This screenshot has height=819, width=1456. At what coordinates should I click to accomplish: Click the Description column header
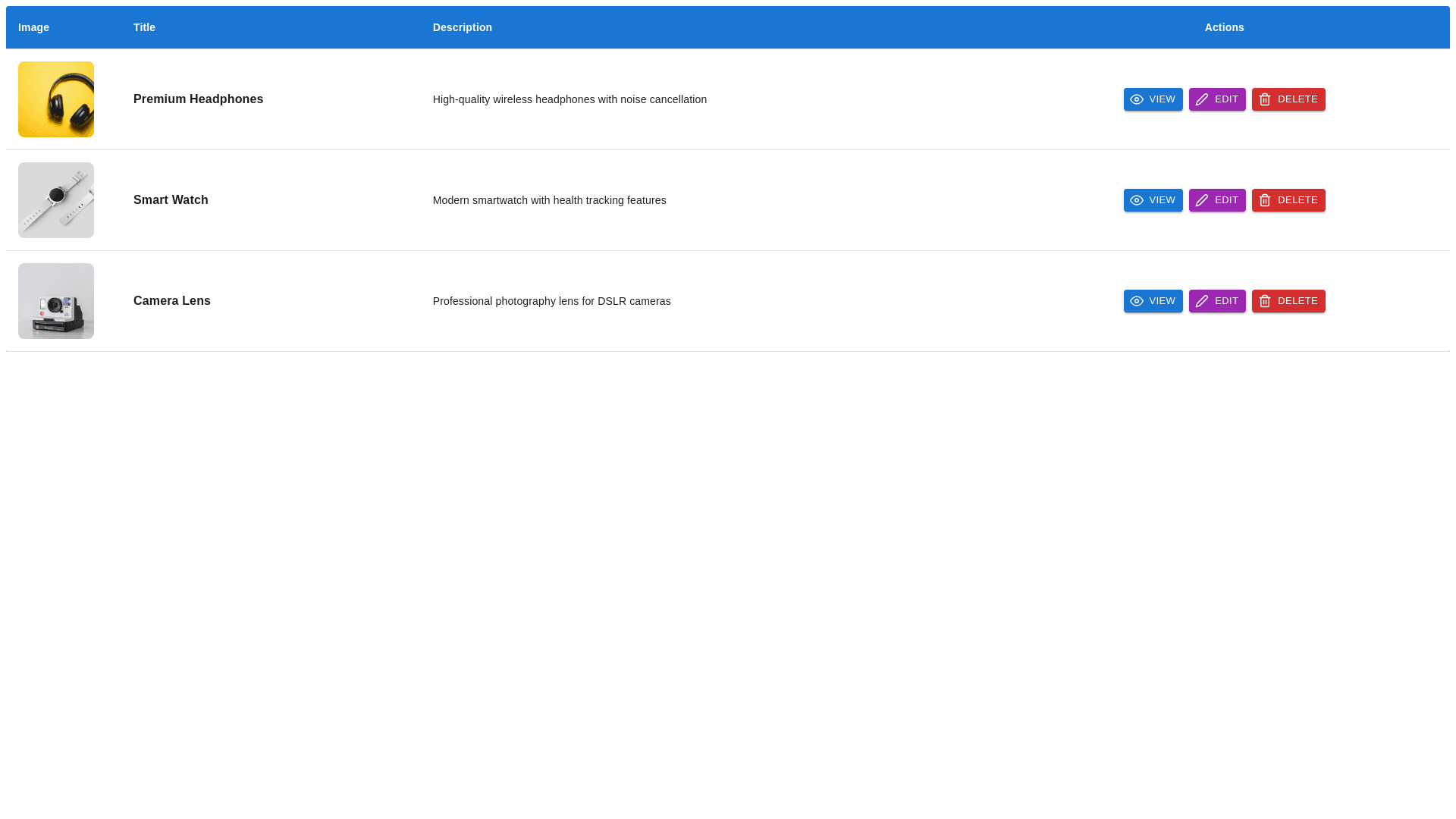462,27
